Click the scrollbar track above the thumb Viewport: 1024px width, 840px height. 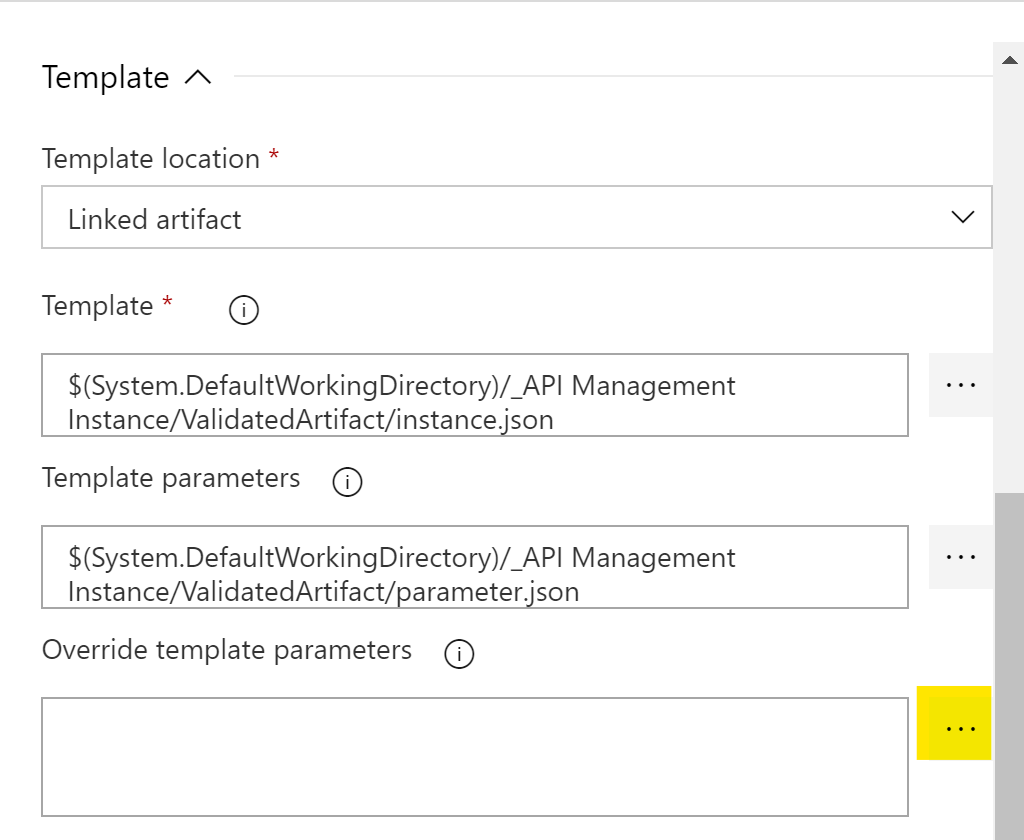pos(1008,280)
